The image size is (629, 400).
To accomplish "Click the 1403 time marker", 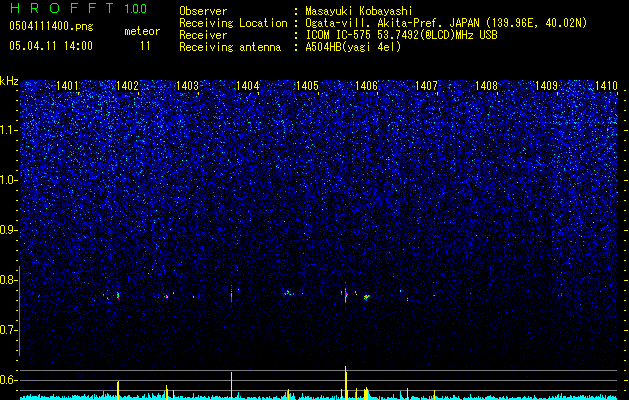I will [x=187, y=85].
